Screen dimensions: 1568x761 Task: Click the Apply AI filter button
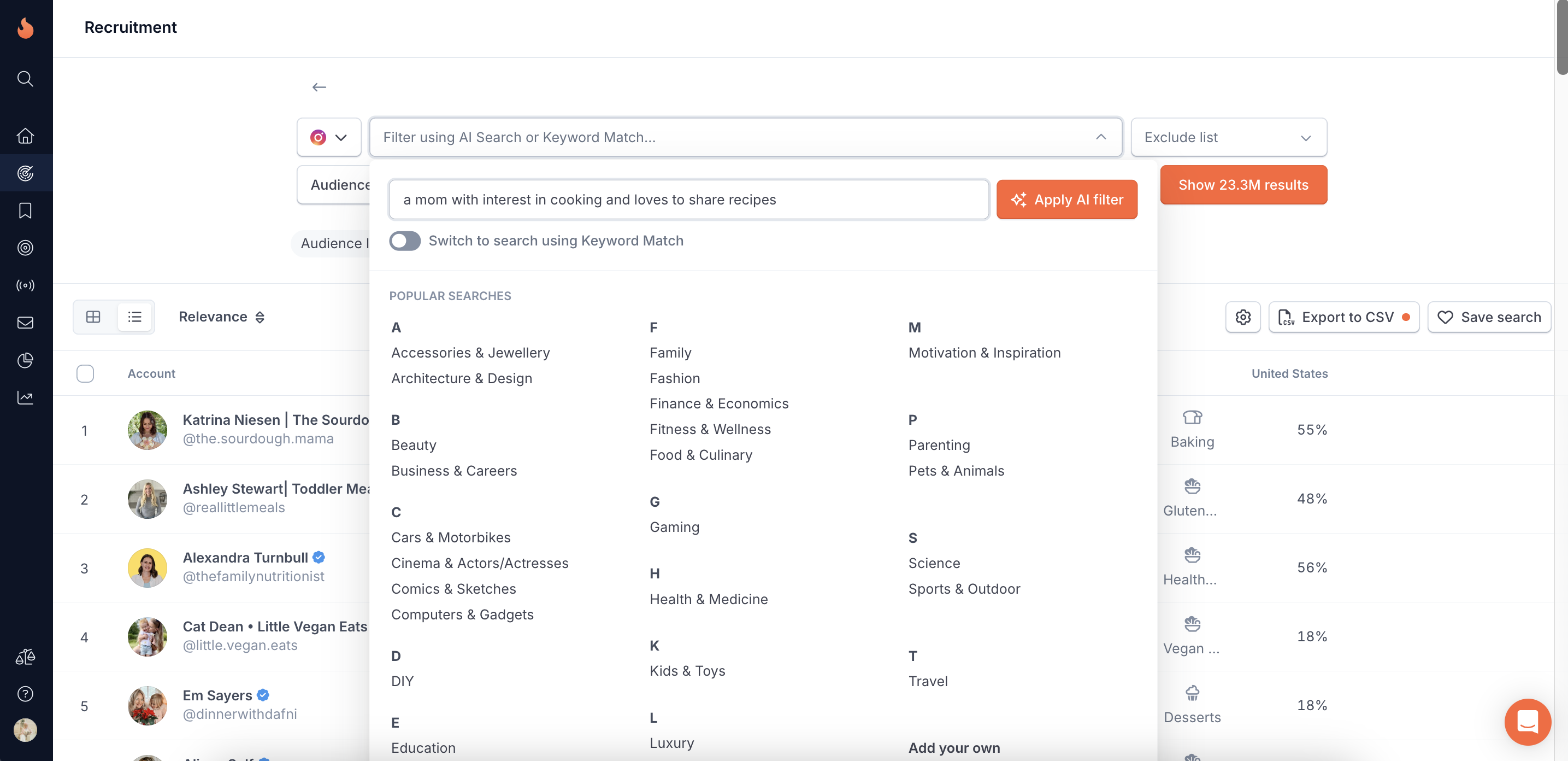tap(1067, 199)
